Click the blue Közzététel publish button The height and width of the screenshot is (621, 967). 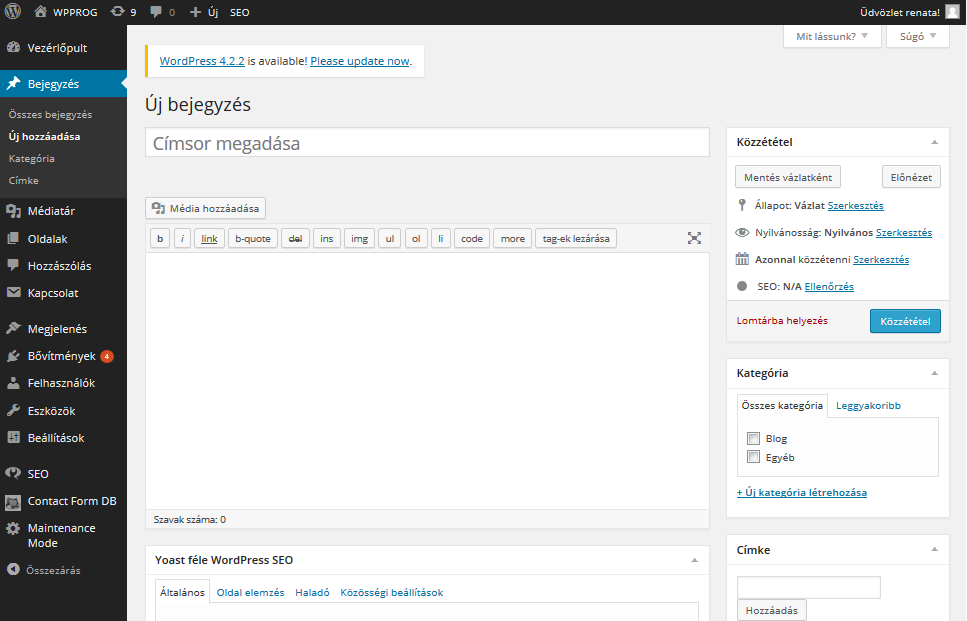905,321
